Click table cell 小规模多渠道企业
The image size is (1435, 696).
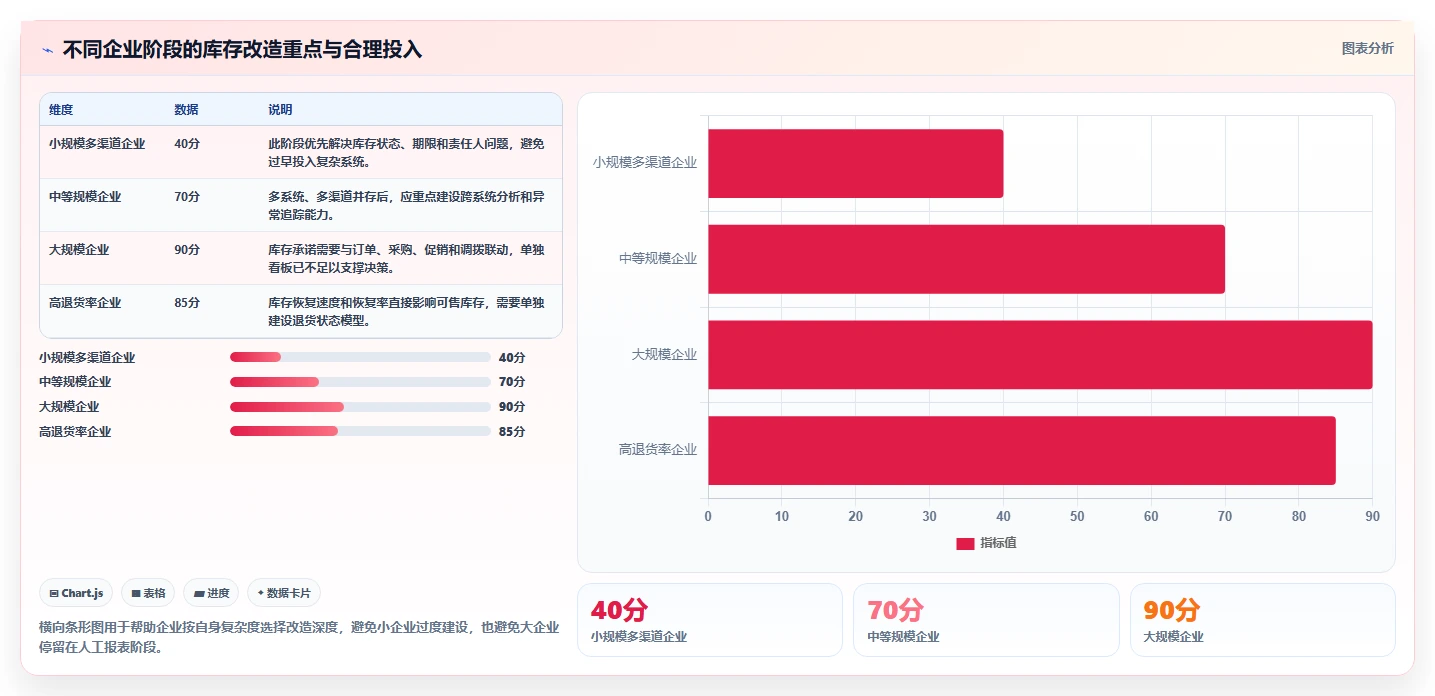(97, 144)
